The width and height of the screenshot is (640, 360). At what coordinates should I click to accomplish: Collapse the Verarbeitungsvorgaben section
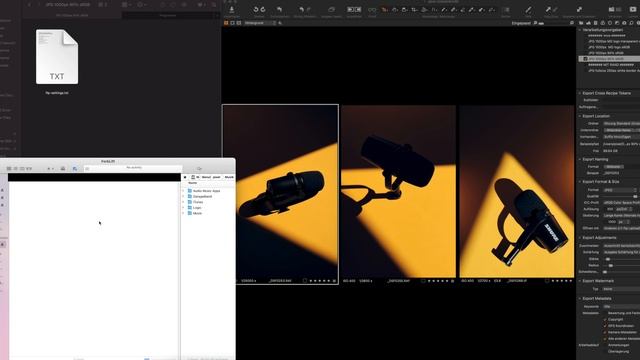click(580, 30)
